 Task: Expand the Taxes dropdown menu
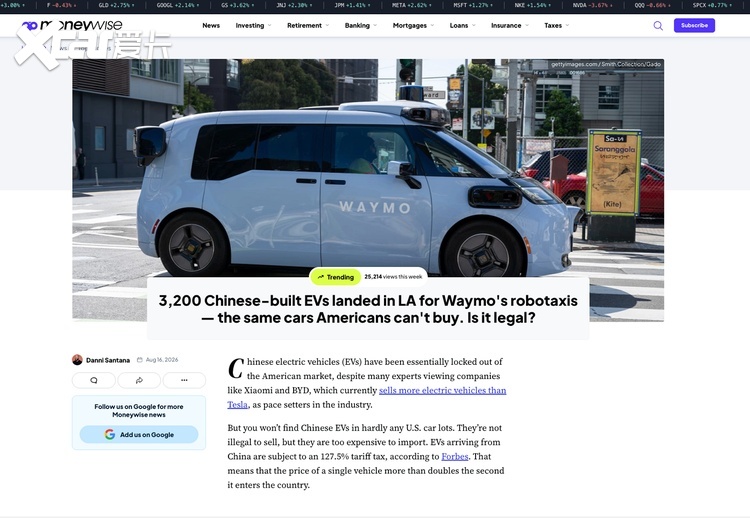coord(557,25)
